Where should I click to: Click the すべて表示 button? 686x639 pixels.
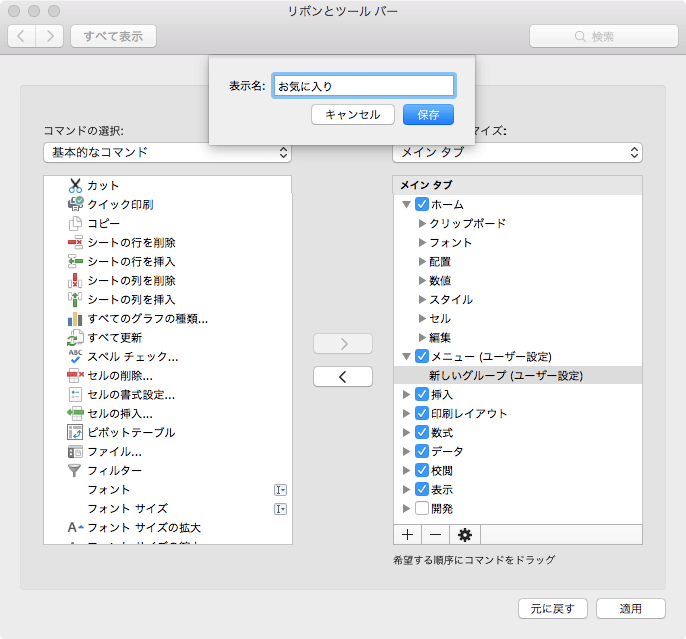[x=113, y=36]
